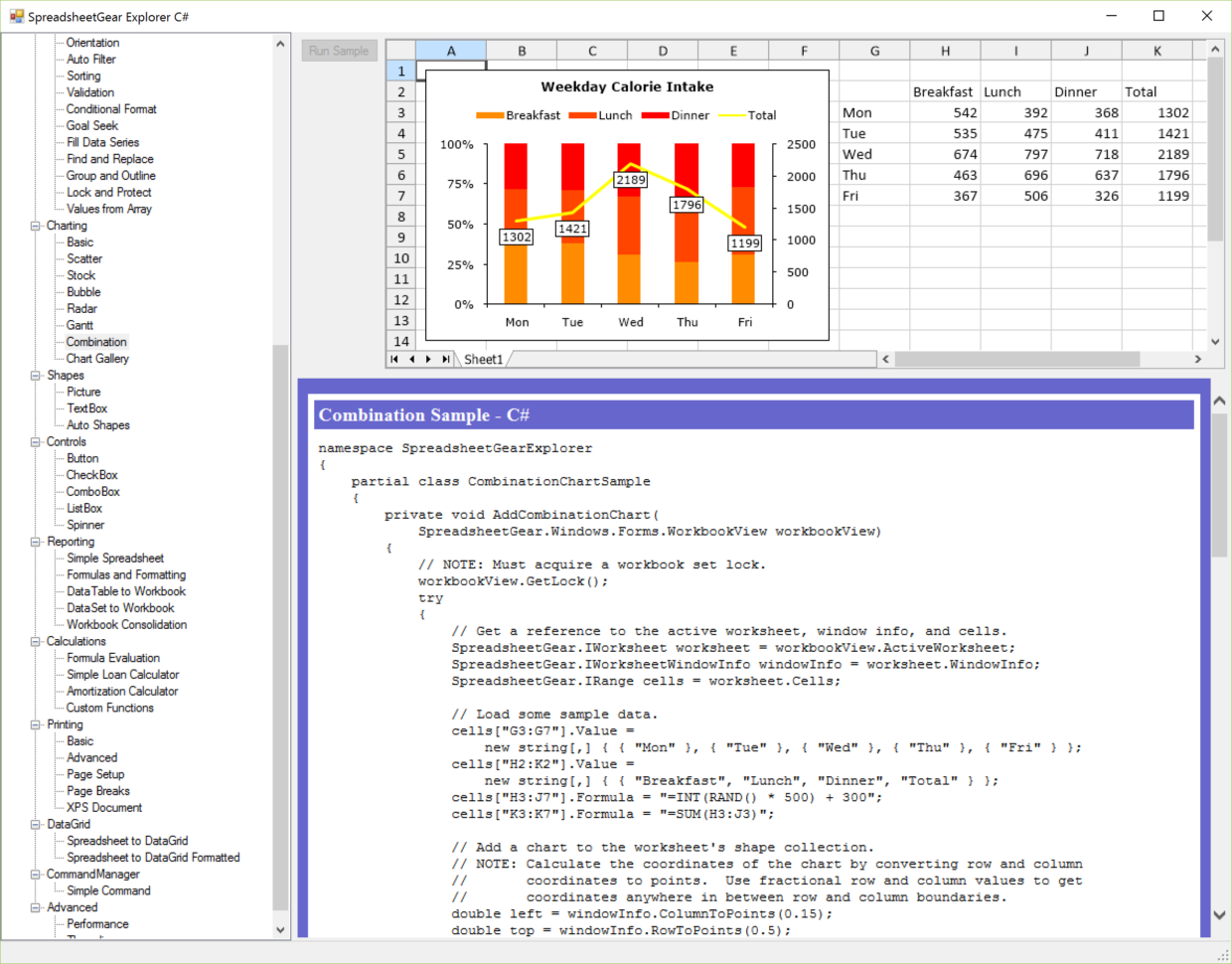
Task: Open the Spreadsheet to DataGrid Formatted sample
Action: click(x=150, y=857)
